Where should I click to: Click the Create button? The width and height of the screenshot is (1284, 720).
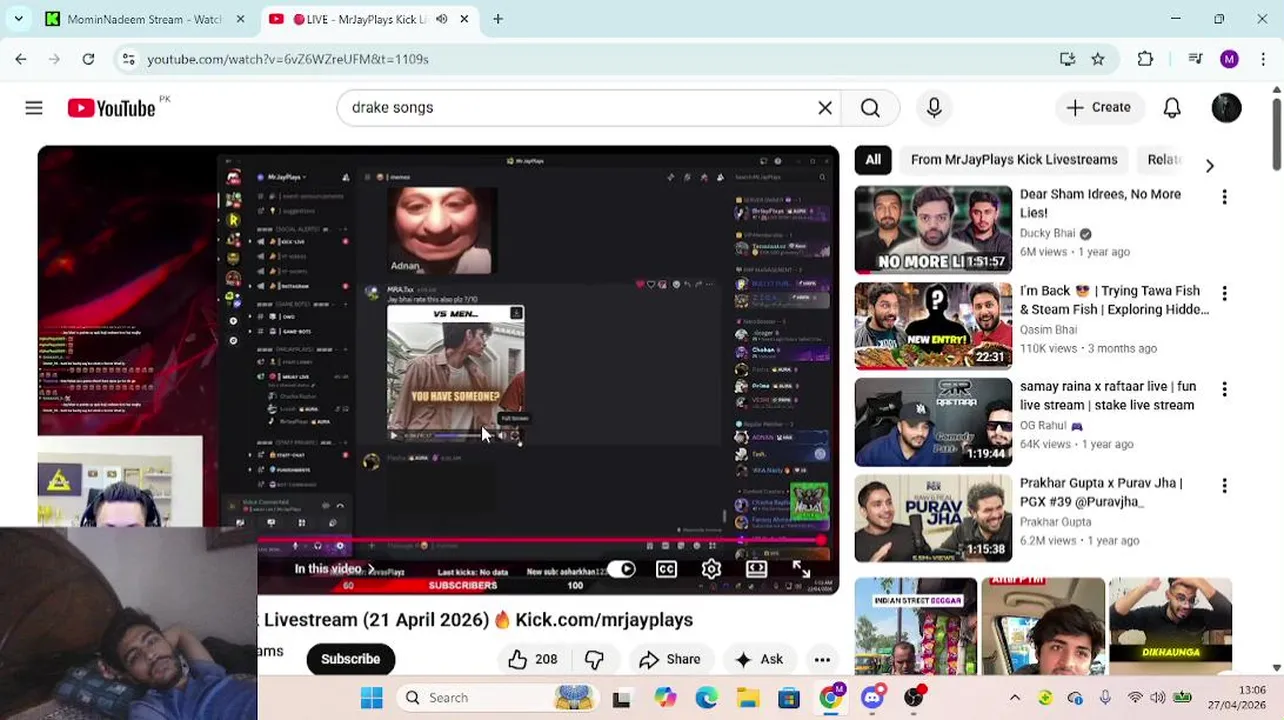coord(1098,108)
